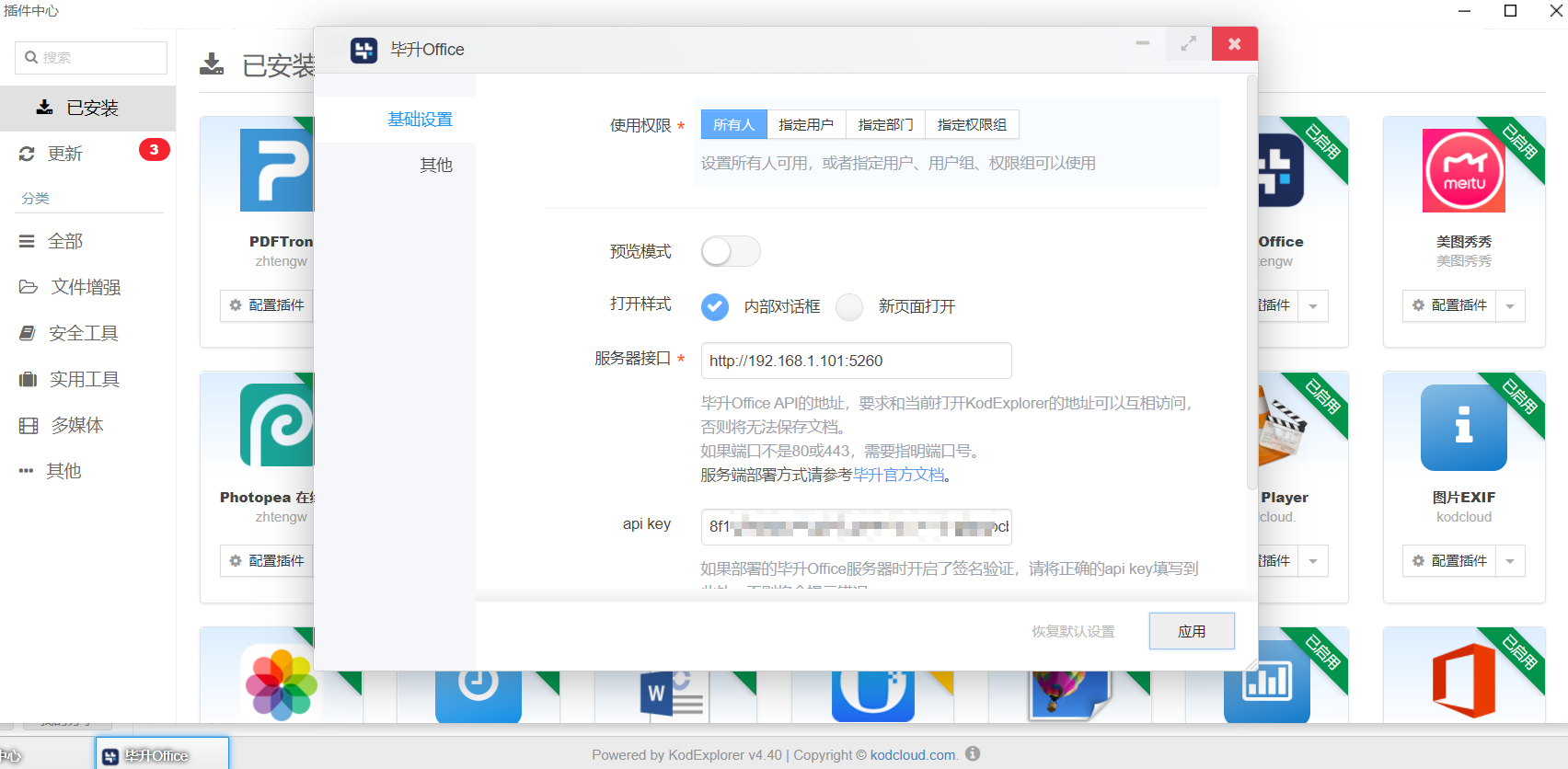Click the 美图秀秀 meitu plugin icon
The height and width of the screenshot is (769, 1568).
[x=1464, y=170]
